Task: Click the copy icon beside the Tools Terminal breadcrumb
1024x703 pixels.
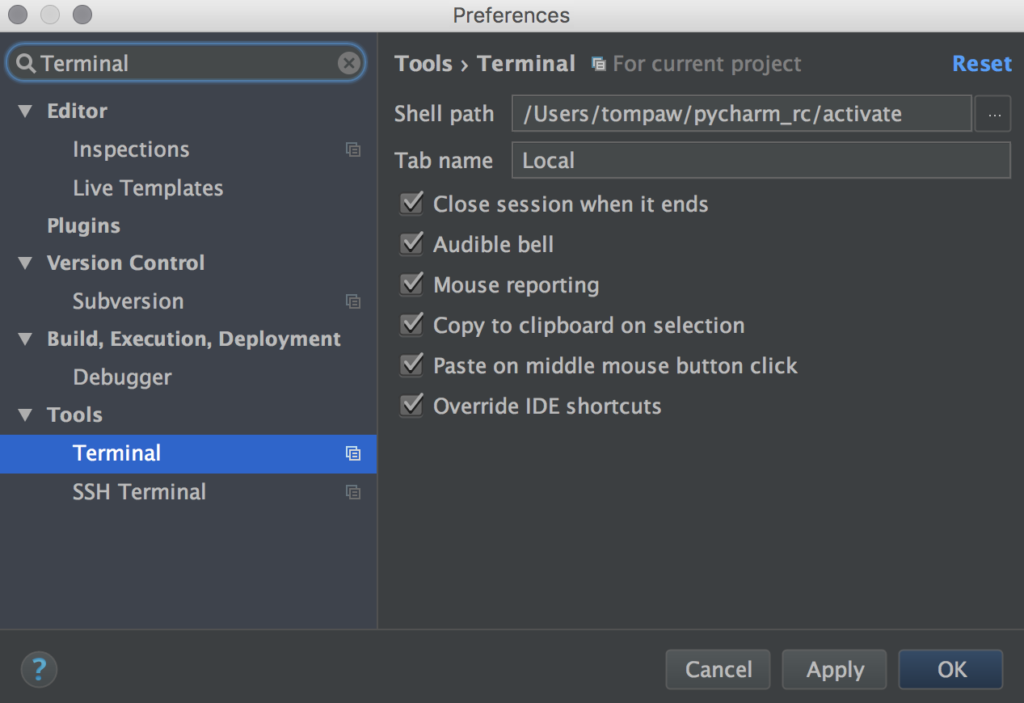Action: coord(597,63)
